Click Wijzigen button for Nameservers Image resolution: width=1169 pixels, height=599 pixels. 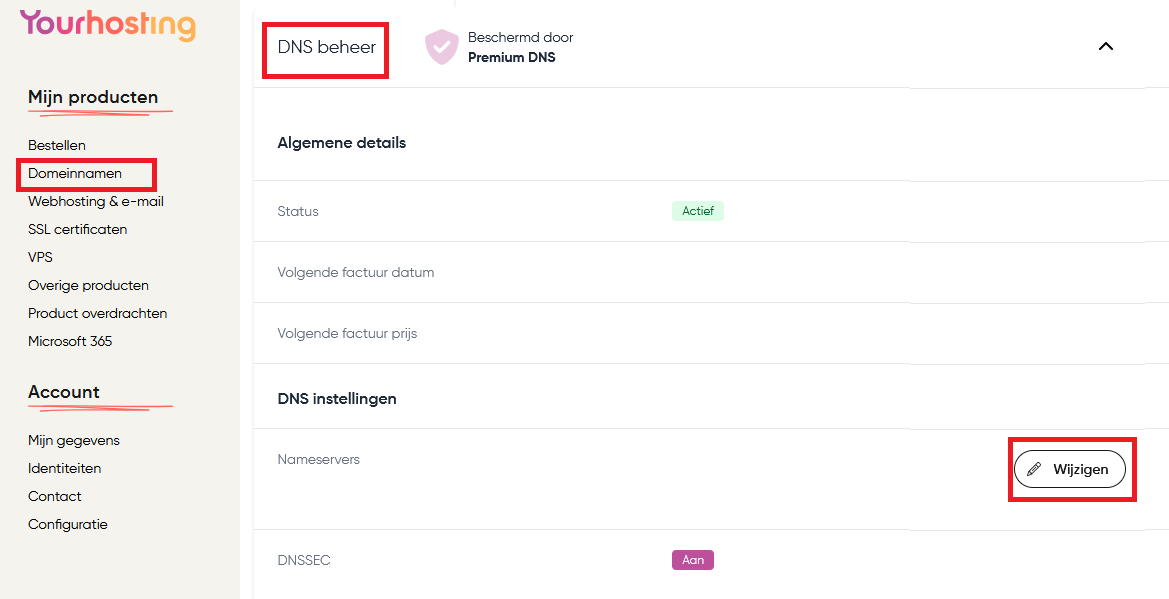pos(1070,469)
